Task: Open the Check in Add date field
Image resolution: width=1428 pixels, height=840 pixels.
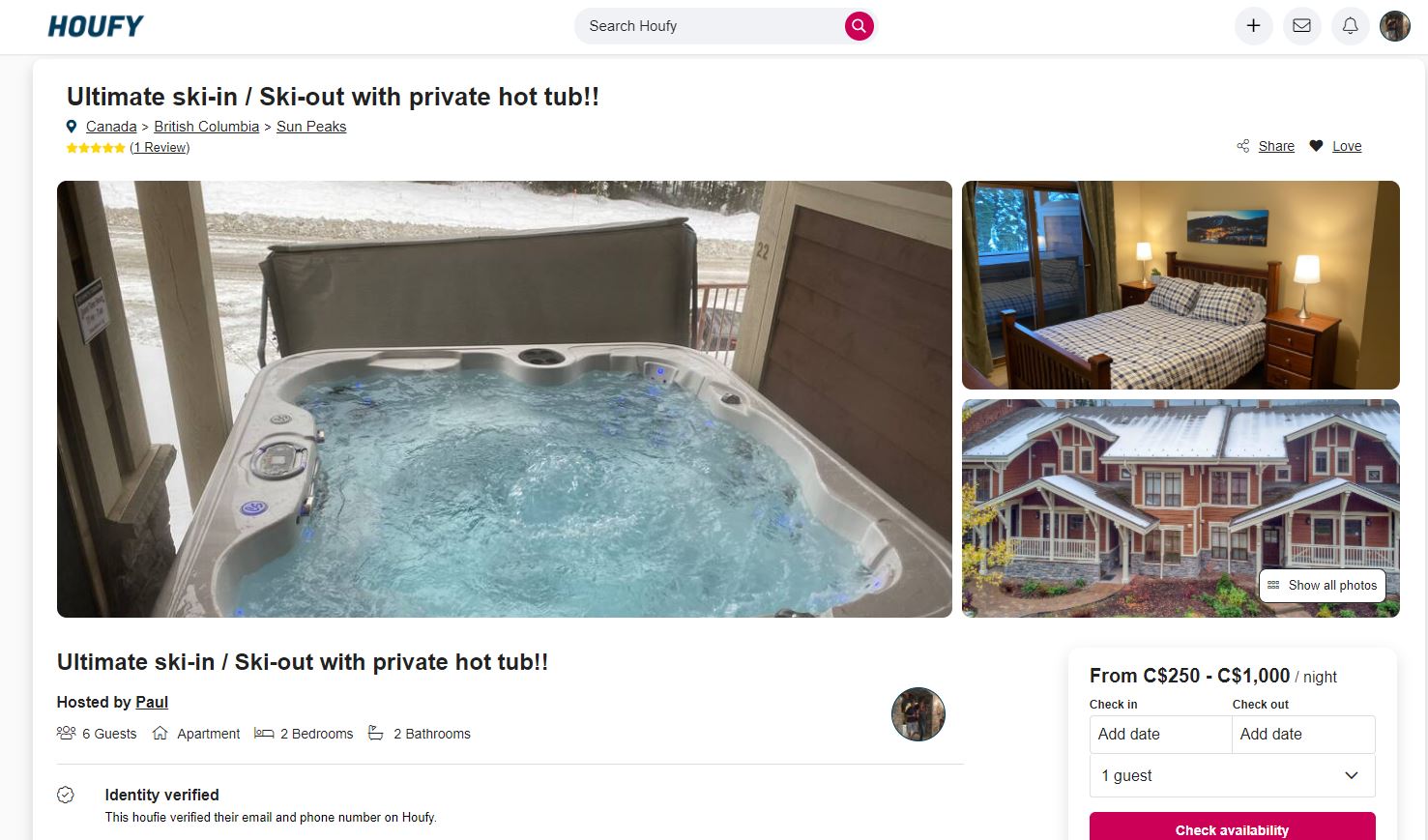Action: [x=1160, y=734]
